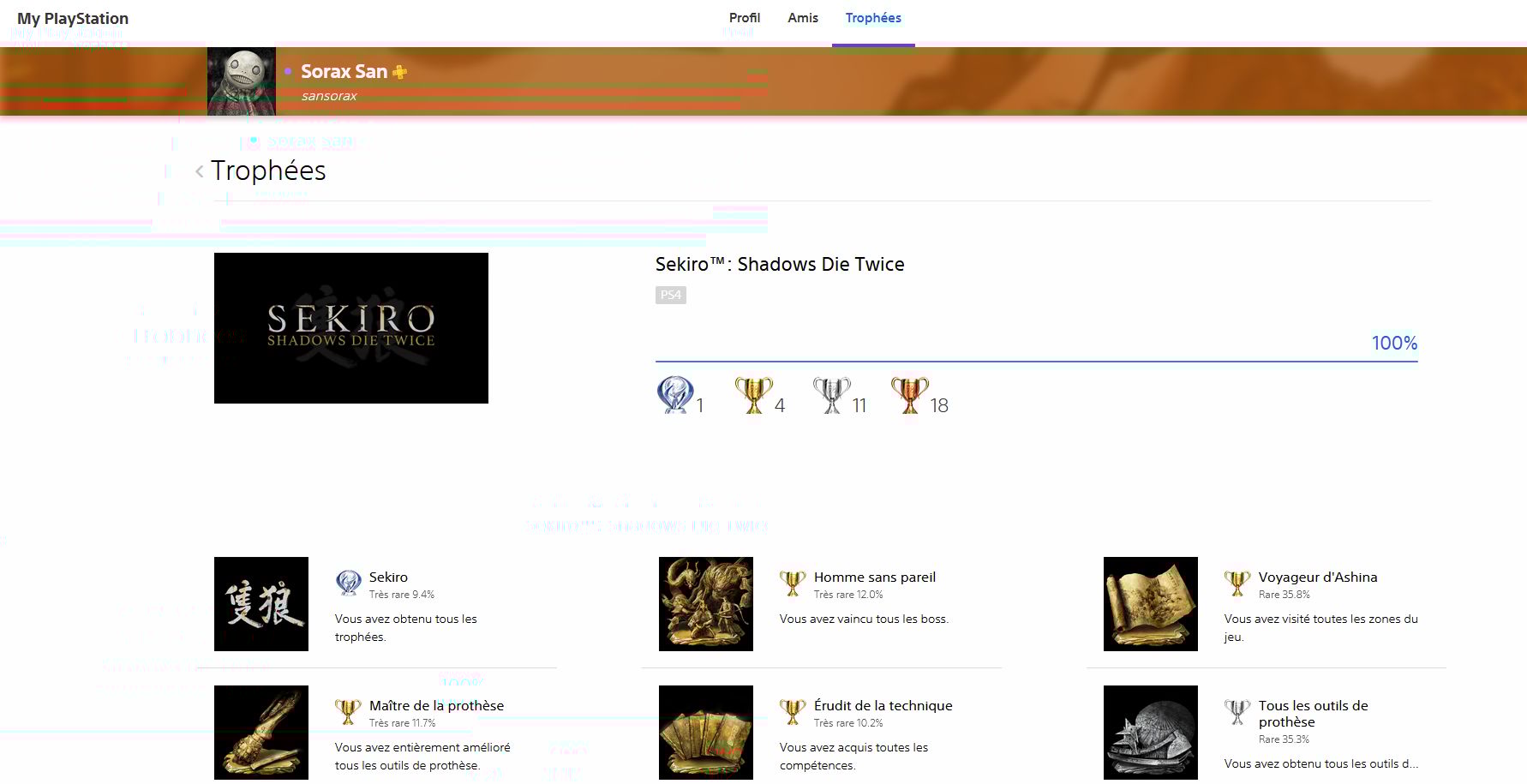This screenshot has width=1527, height=784.
Task: Click the Sekiro trophy name
Action: tap(388, 578)
